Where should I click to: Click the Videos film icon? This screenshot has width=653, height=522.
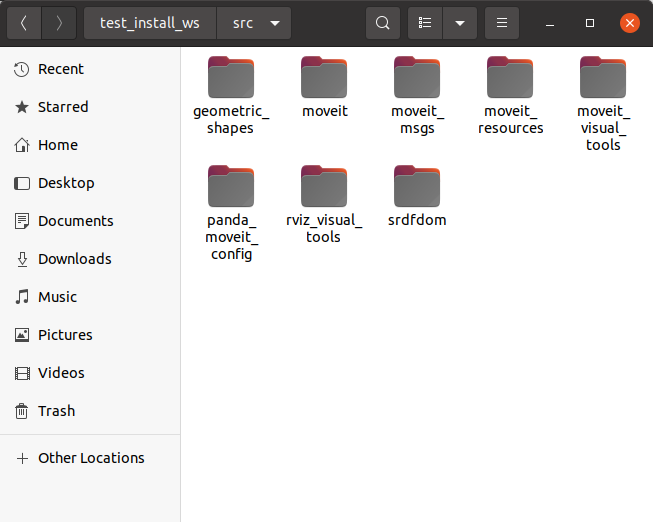22,373
